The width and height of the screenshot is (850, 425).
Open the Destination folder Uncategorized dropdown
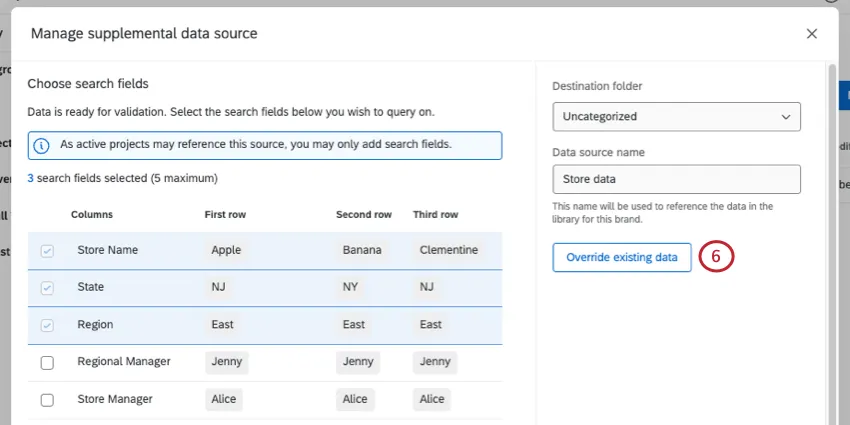676,116
